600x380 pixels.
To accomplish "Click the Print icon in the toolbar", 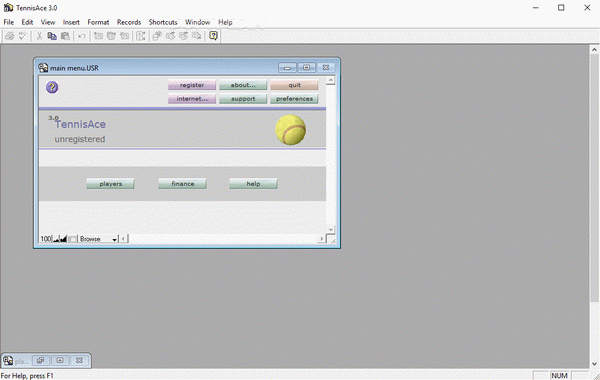I will click(10, 36).
